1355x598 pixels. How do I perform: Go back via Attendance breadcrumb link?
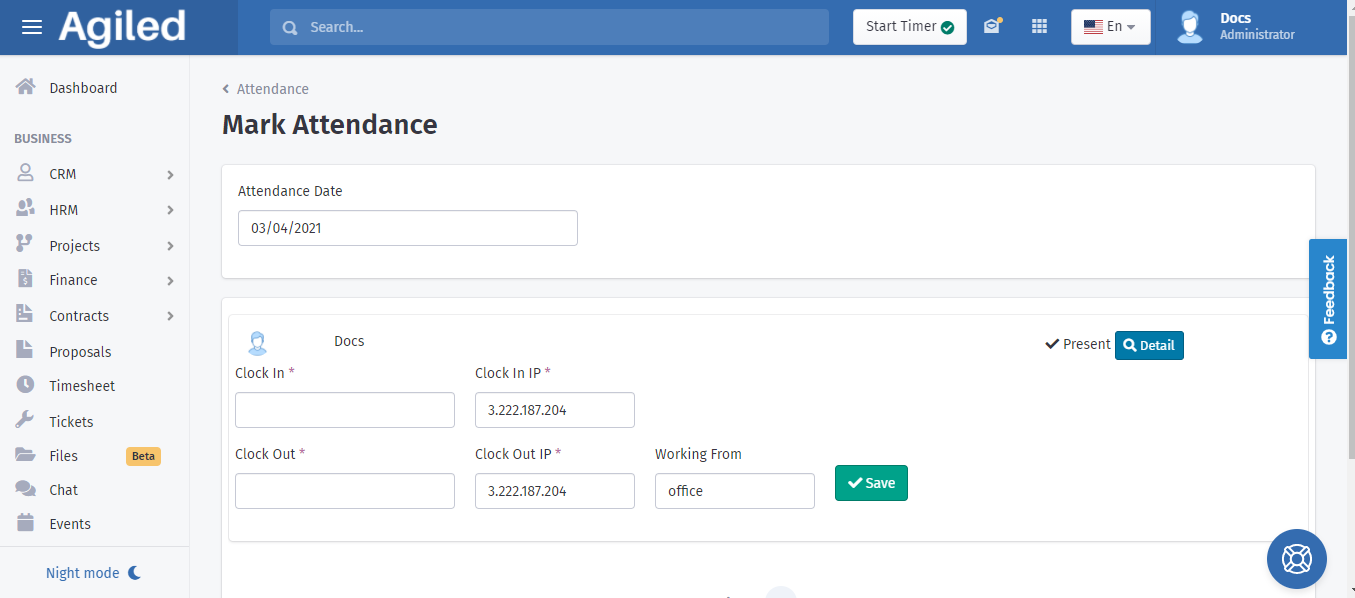(x=272, y=89)
